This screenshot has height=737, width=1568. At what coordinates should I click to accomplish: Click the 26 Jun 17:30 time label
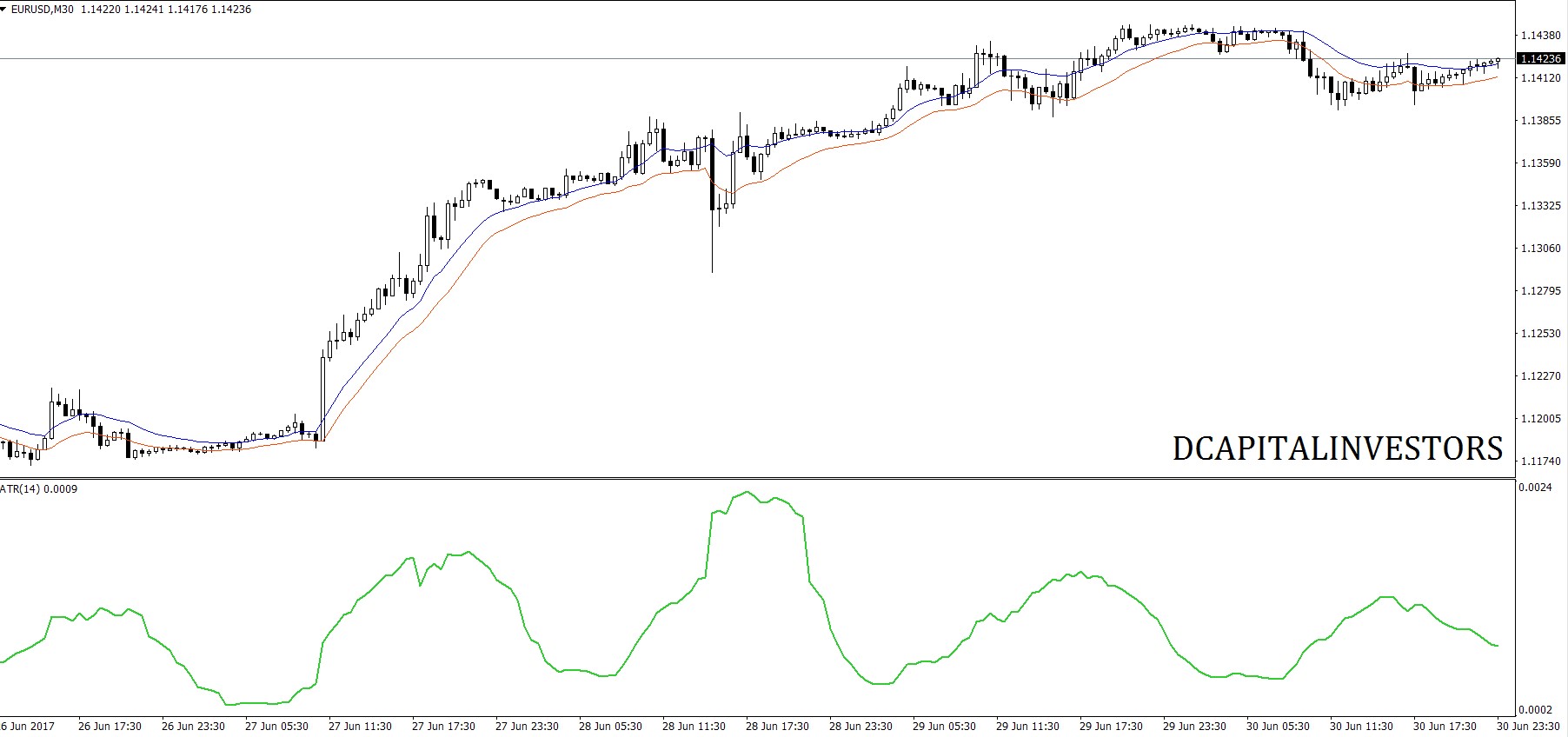[110, 727]
